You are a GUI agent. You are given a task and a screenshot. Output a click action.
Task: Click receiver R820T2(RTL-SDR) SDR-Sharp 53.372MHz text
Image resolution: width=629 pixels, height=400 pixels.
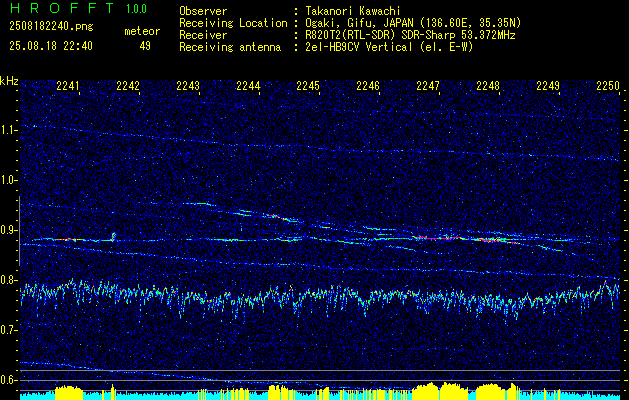[409, 35]
